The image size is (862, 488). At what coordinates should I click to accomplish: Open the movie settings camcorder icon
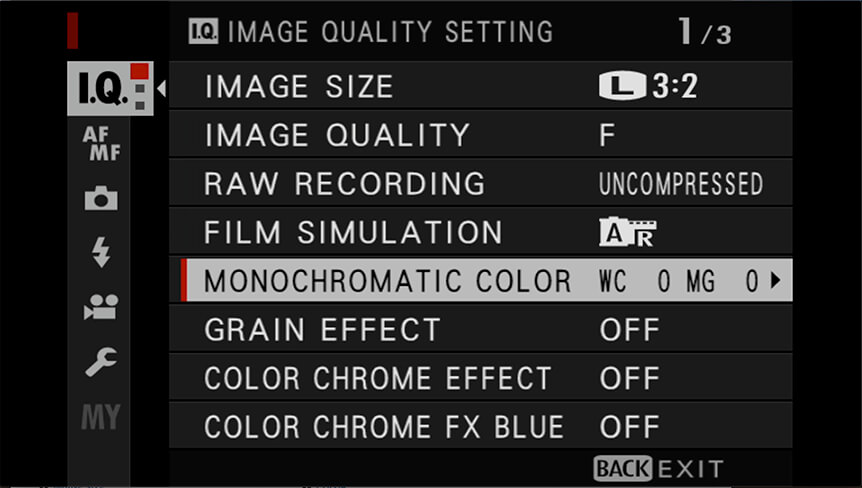[101, 307]
